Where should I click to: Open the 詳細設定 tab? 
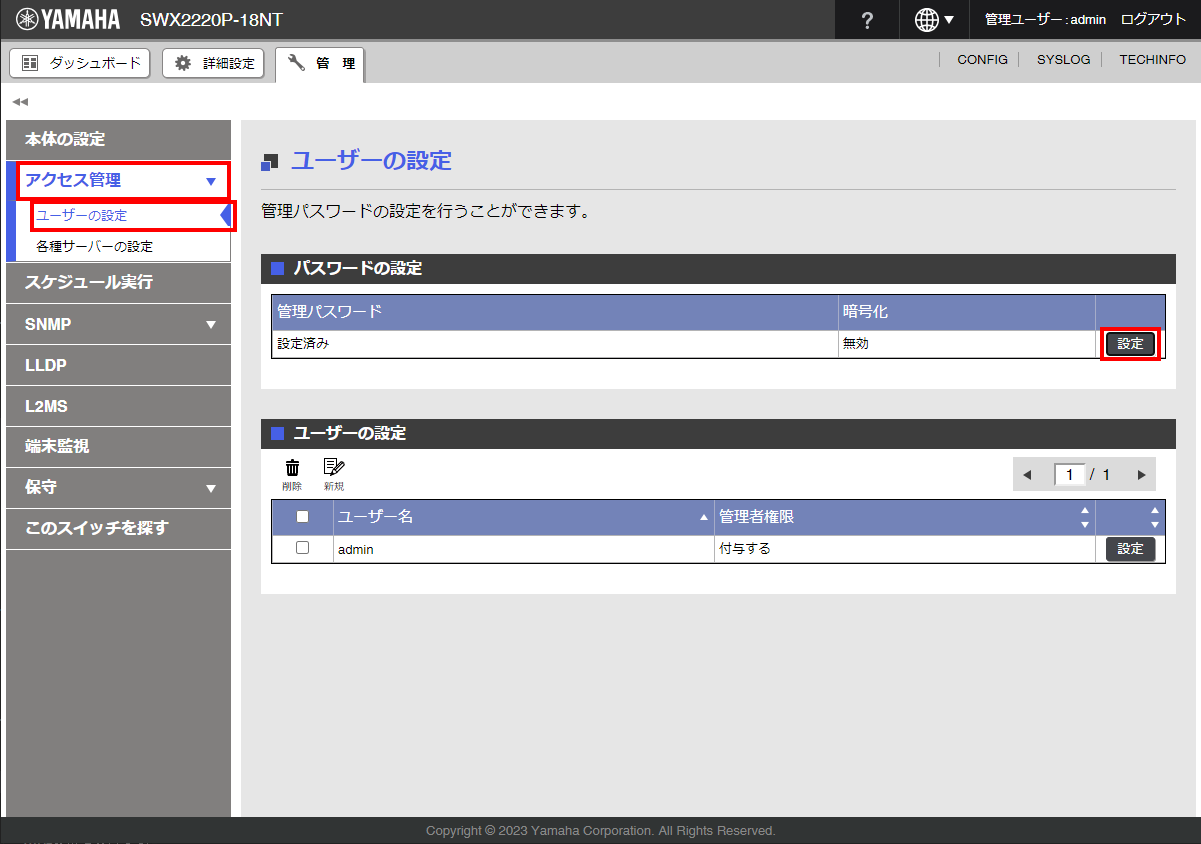[x=214, y=63]
